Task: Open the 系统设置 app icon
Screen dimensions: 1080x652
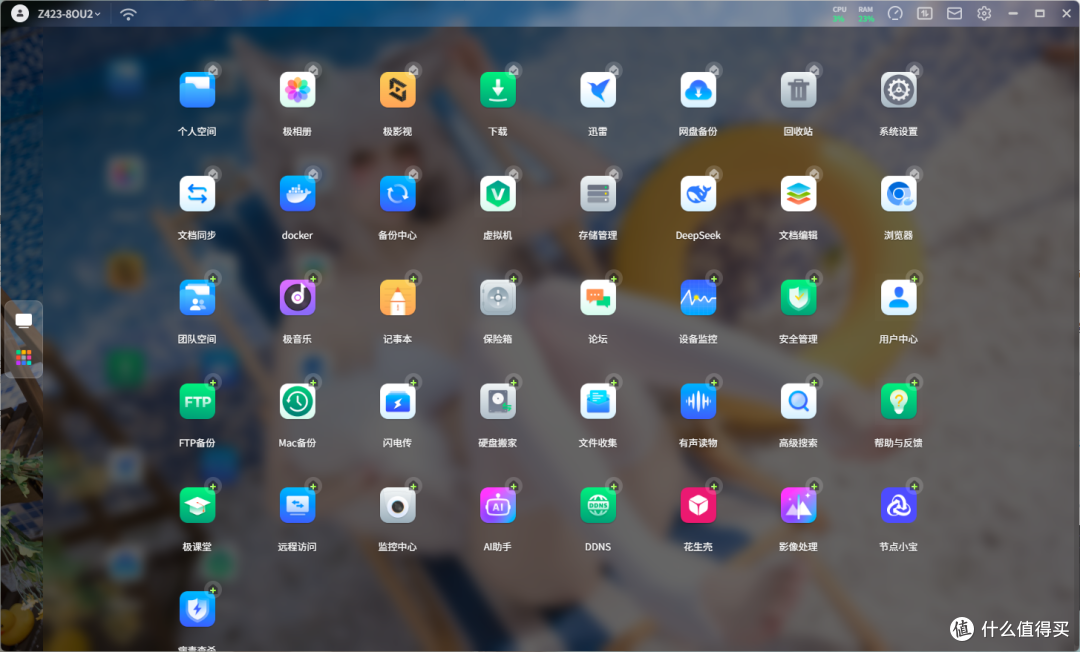Action: click(x=899, y=90)
